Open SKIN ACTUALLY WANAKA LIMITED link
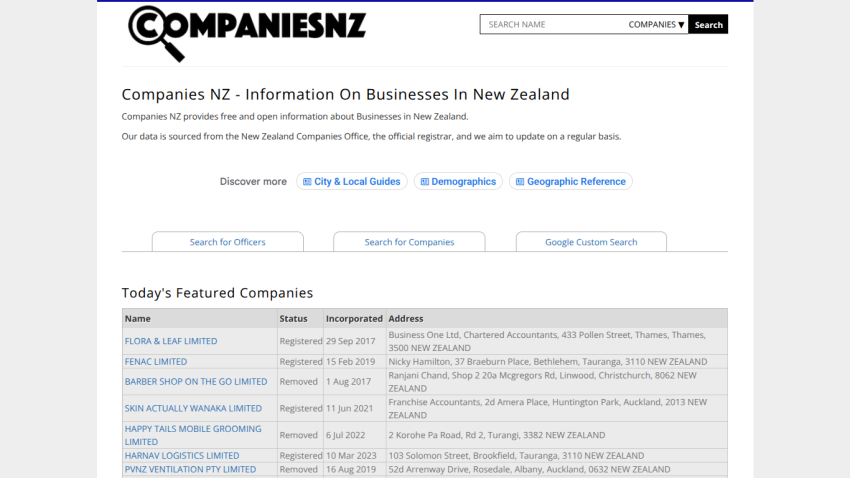The height and width of the screenshot is (478, 850). (x=193, y=408)
